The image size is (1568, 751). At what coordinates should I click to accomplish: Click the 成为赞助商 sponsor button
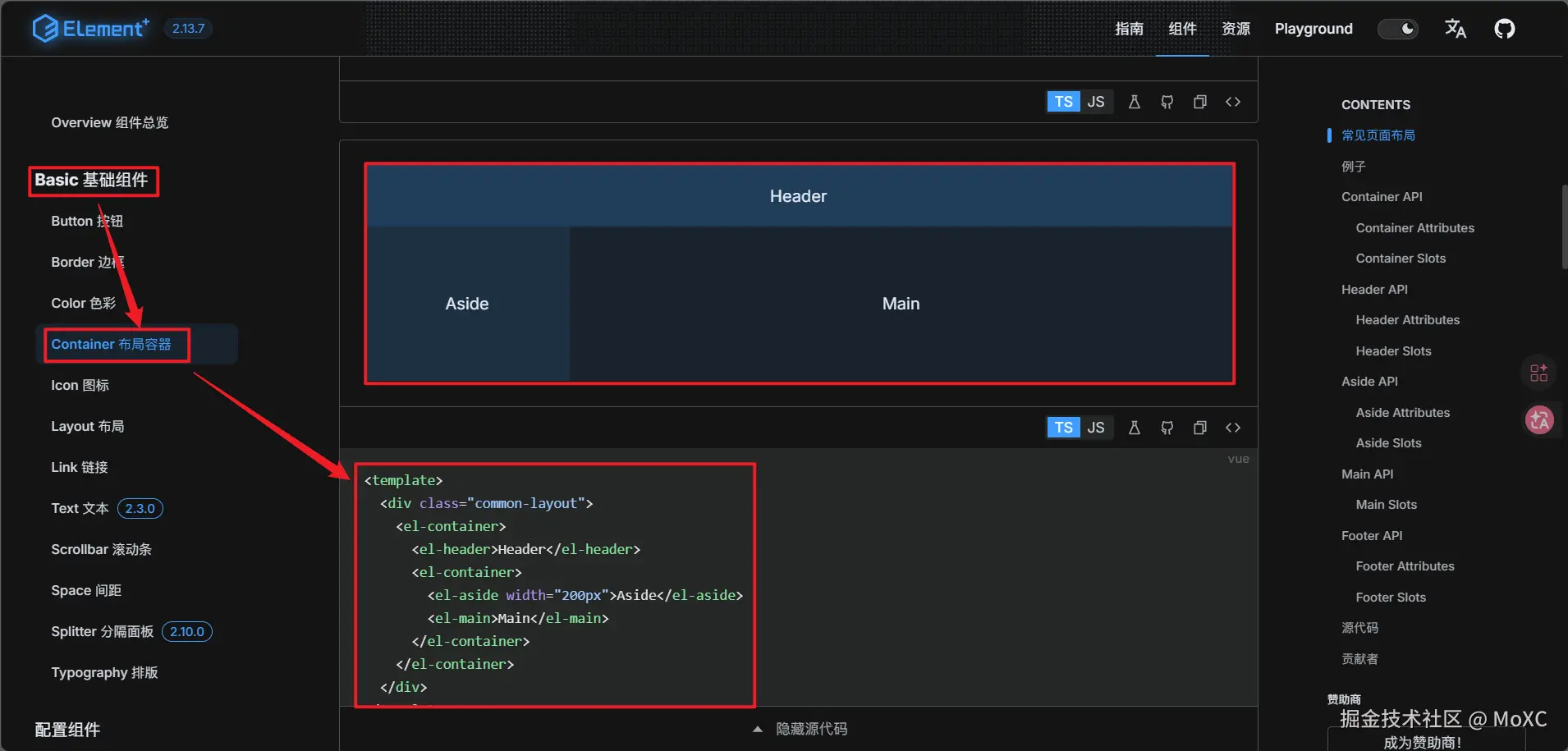tap(1426, 741)
